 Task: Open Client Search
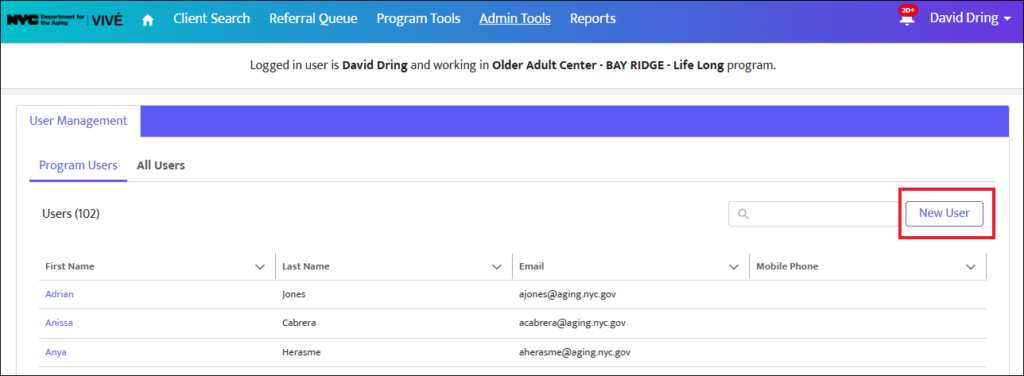[x=212, y=18]
